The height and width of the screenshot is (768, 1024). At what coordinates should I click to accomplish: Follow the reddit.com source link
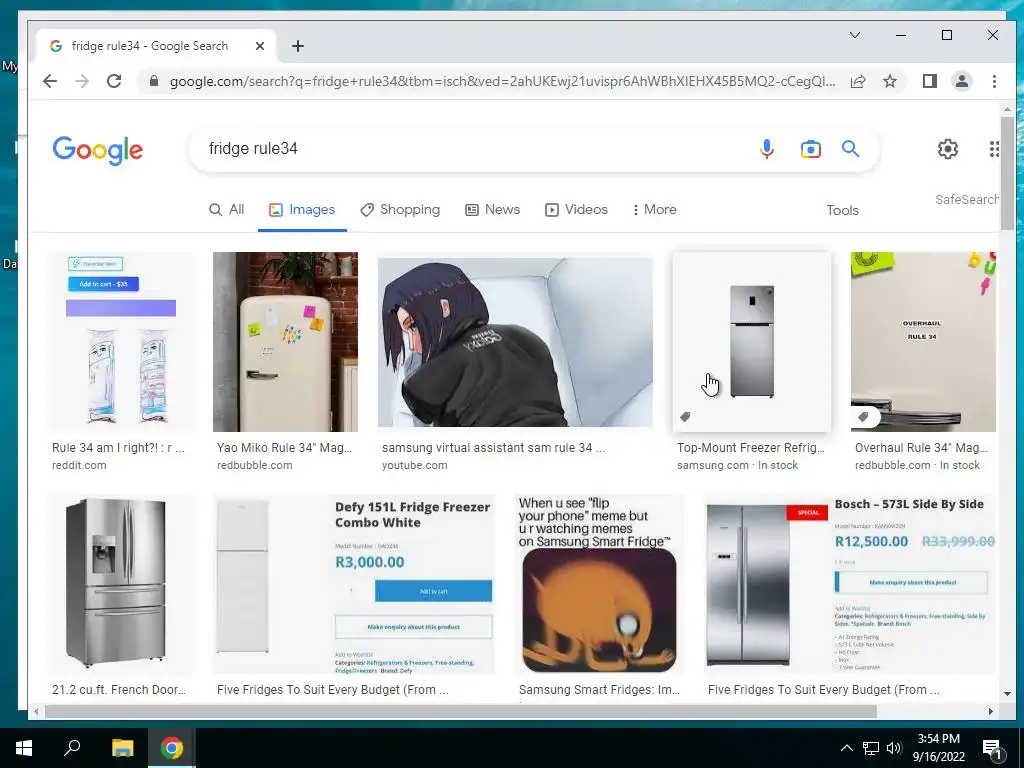(x=79, y=465)
